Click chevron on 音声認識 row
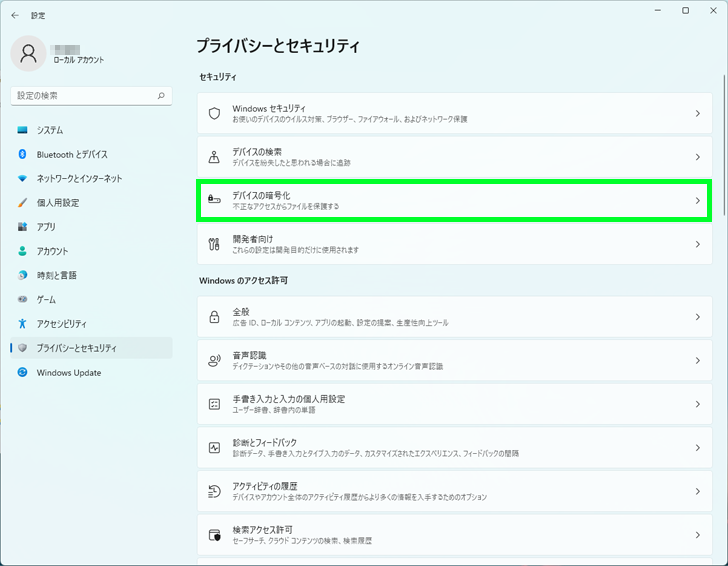The image size is (728, 566). 697,360
